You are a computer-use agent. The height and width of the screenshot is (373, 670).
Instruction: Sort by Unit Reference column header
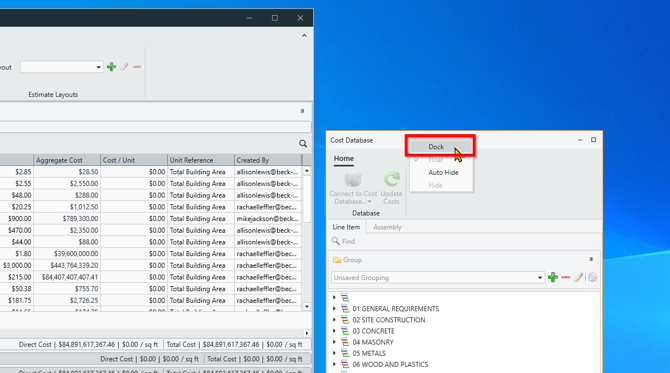click(x=201, y=160)
